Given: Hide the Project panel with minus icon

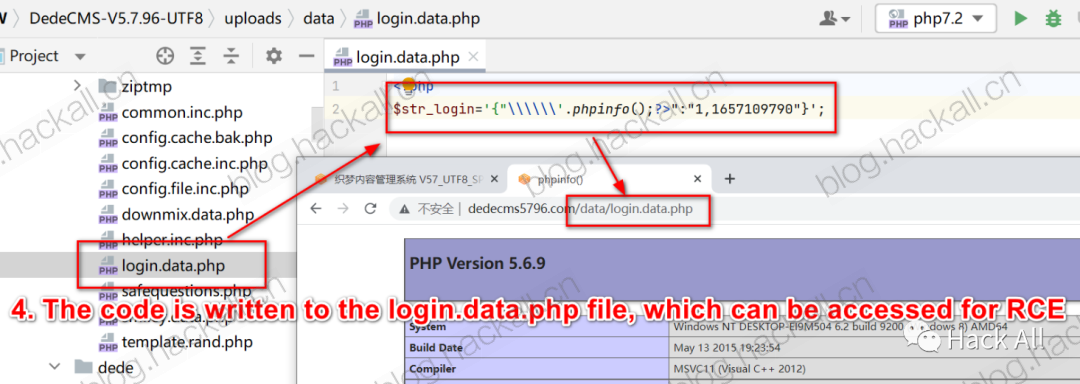Looking at the screenshot, I should [307, 56].
